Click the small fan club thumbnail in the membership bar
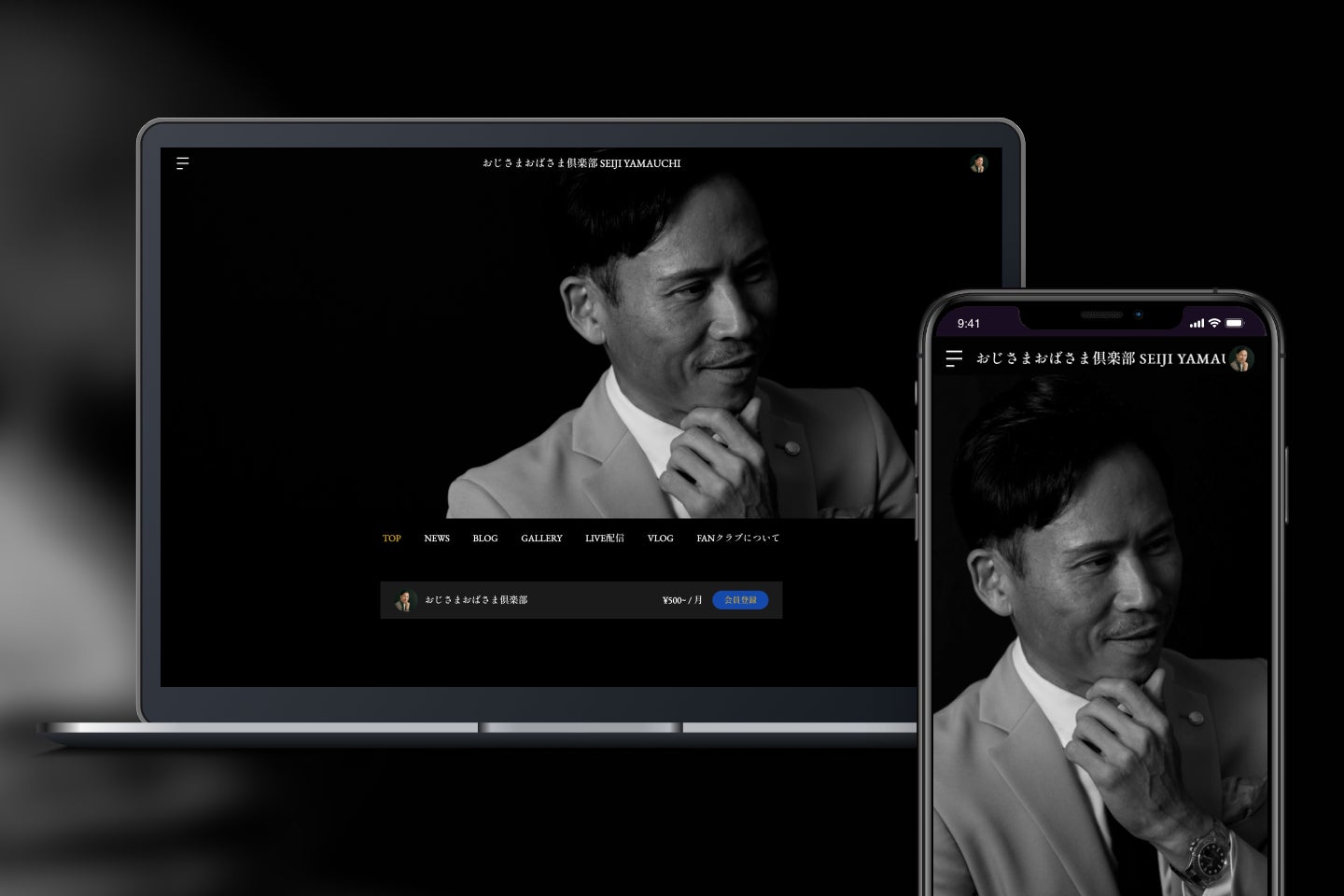This screenshot has width=1344, height=896. (x=403, y=600)
